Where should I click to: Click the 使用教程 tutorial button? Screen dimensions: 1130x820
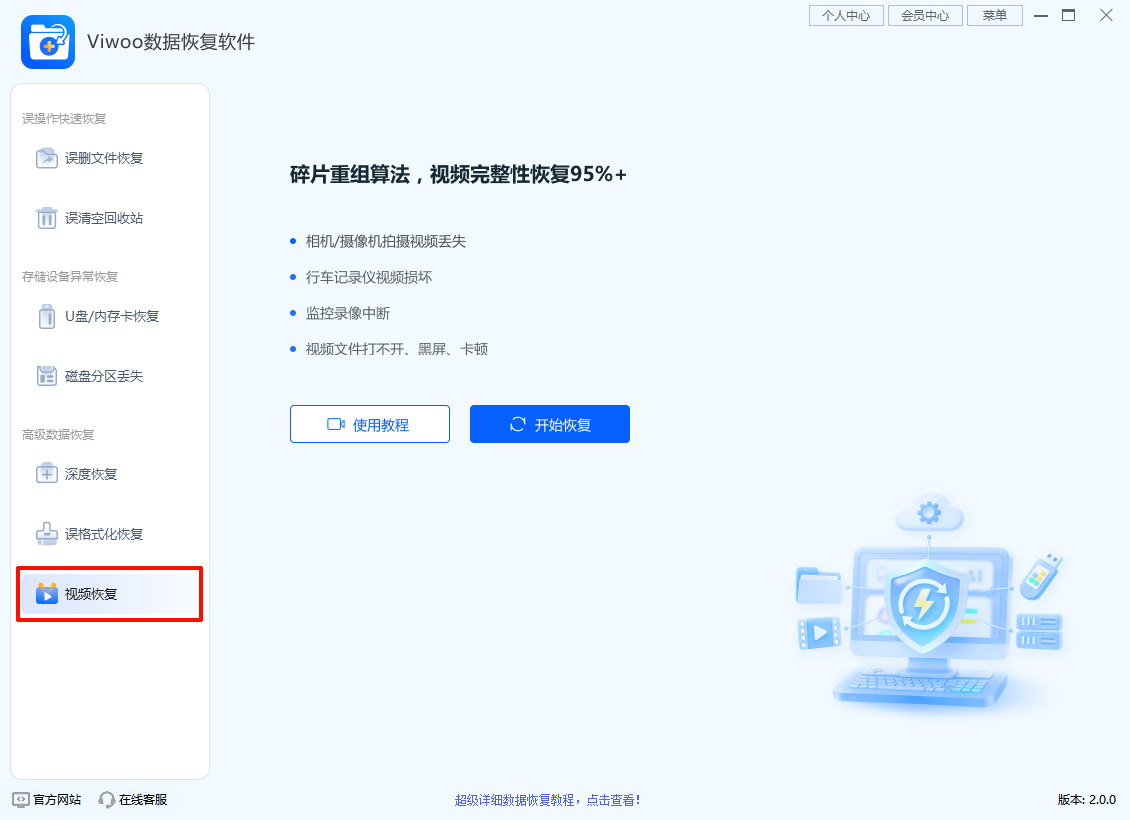[x=370, y=423]
